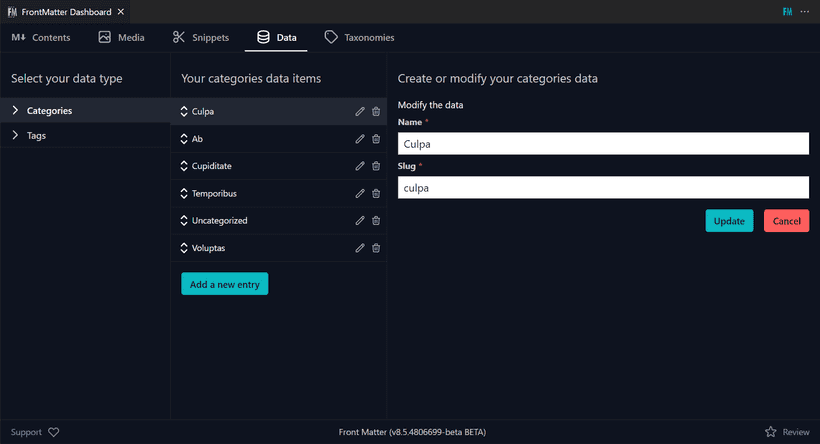Click trash icon next to Temporibus
This screenshot has width=820, height=444.
(376, 193)
